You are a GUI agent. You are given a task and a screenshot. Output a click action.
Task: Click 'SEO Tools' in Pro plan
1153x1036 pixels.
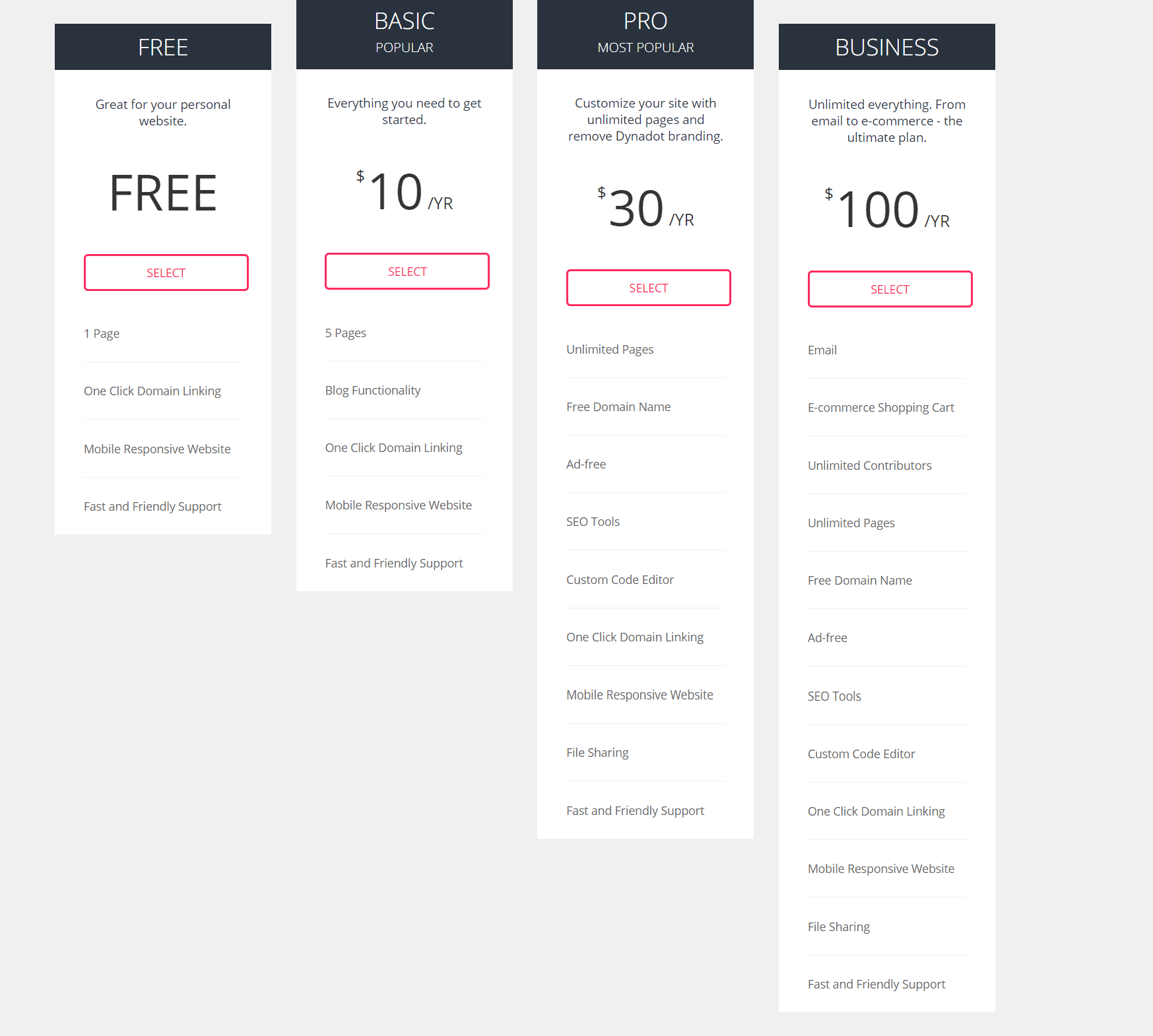tap(593, 521)
